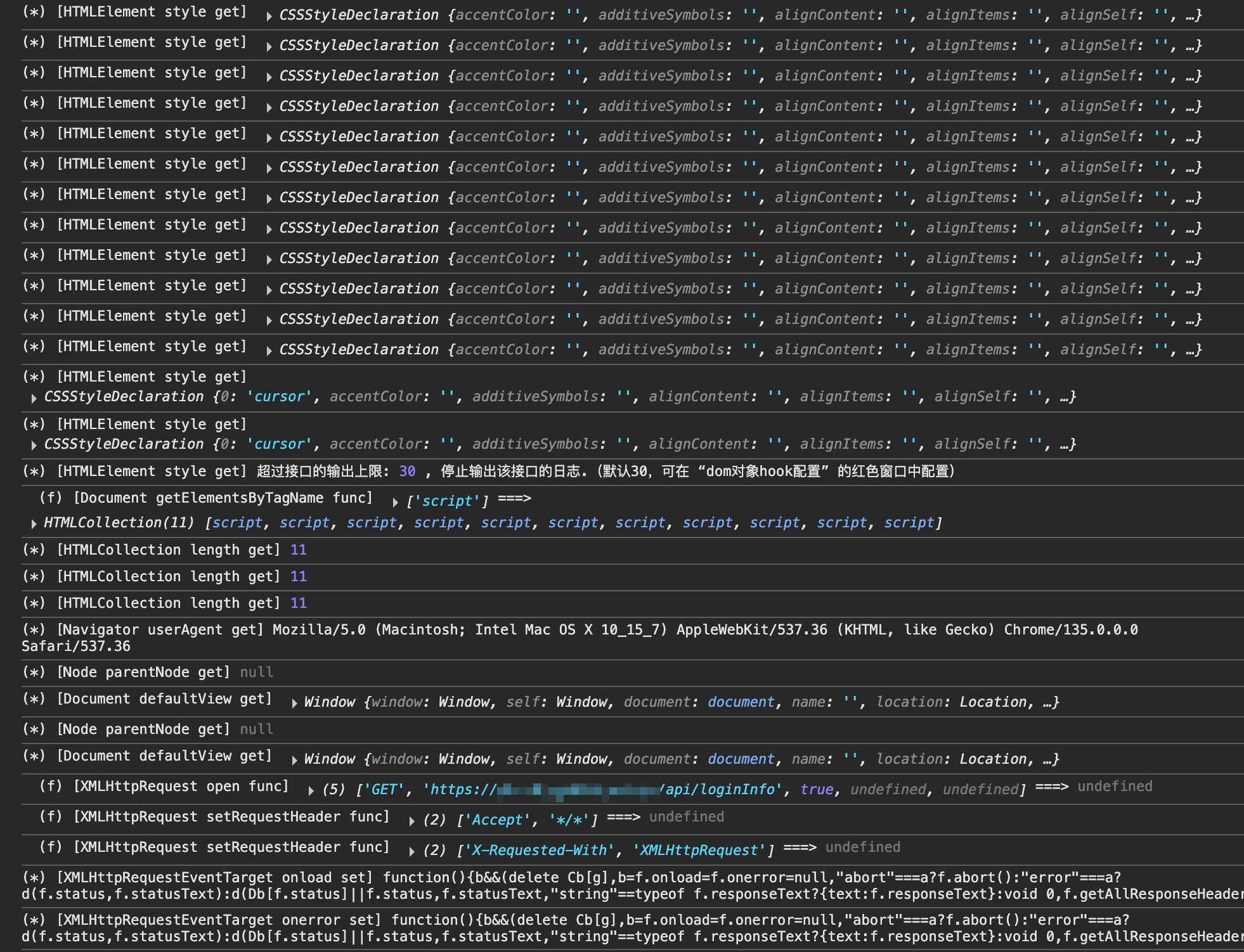Click the last script element in HTMLCollection
Screen dimensions: 1244x952
[x=909, y=523]
